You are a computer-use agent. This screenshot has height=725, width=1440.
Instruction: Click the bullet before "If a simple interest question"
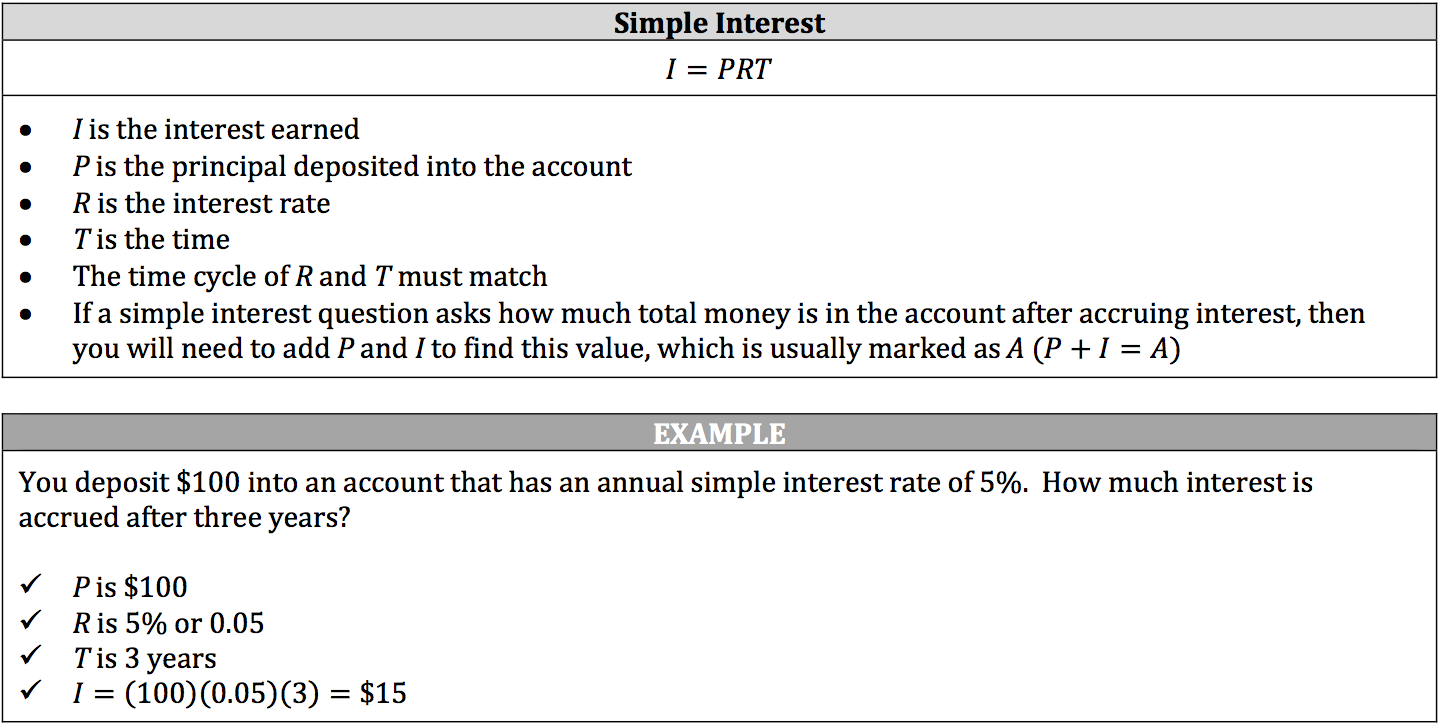click(x=27, y=315)
